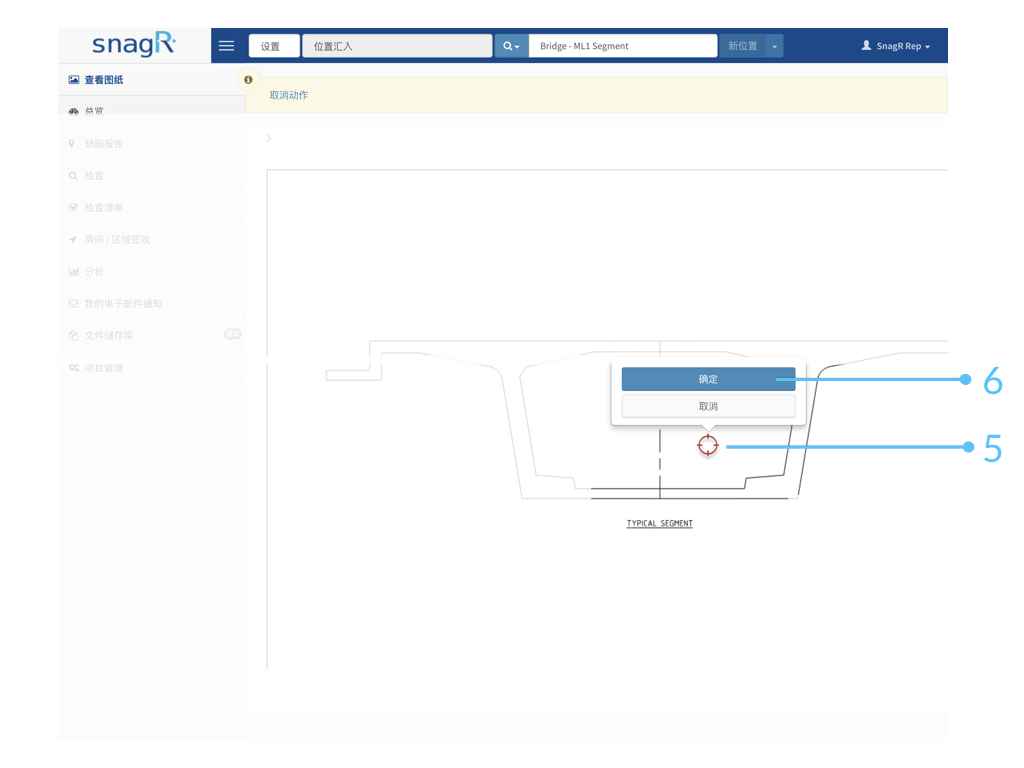Open 房间 / 区域签收 with the arrow icon
The width and height of the screenshot is (1024, 768).
coord(152,240)
